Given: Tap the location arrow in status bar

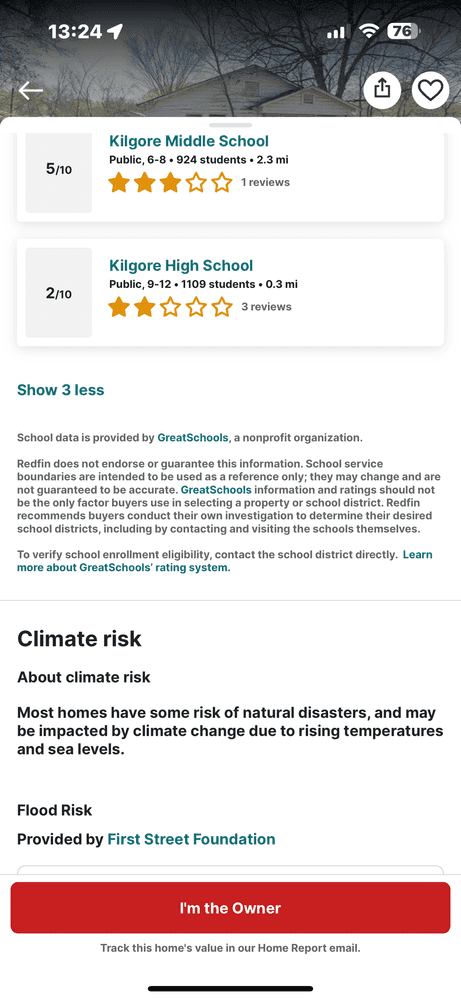Looking at the screenshot, I should pyautogui.click(x=115, y=31).
